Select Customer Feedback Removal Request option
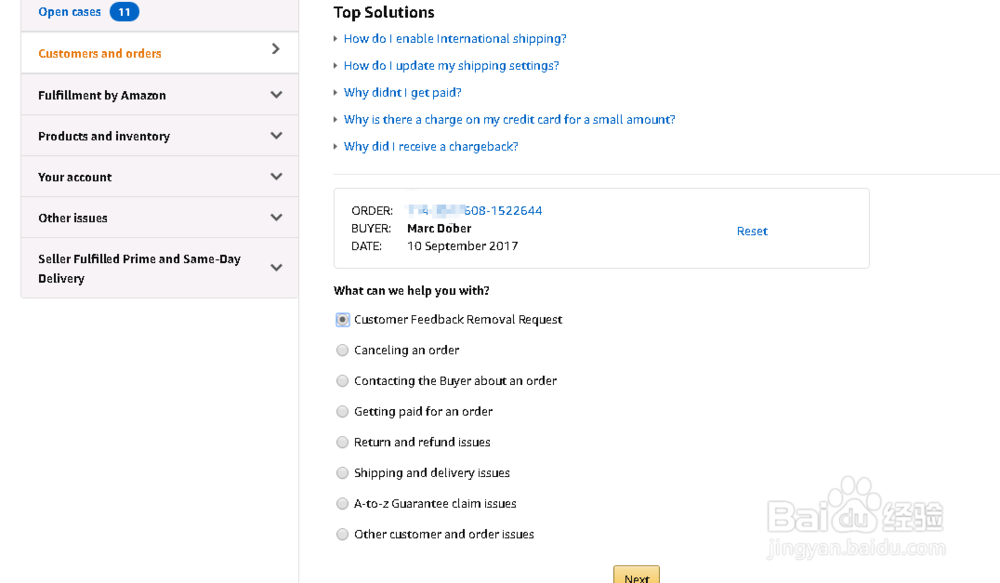1000x583 pixels. pos(342,319)
